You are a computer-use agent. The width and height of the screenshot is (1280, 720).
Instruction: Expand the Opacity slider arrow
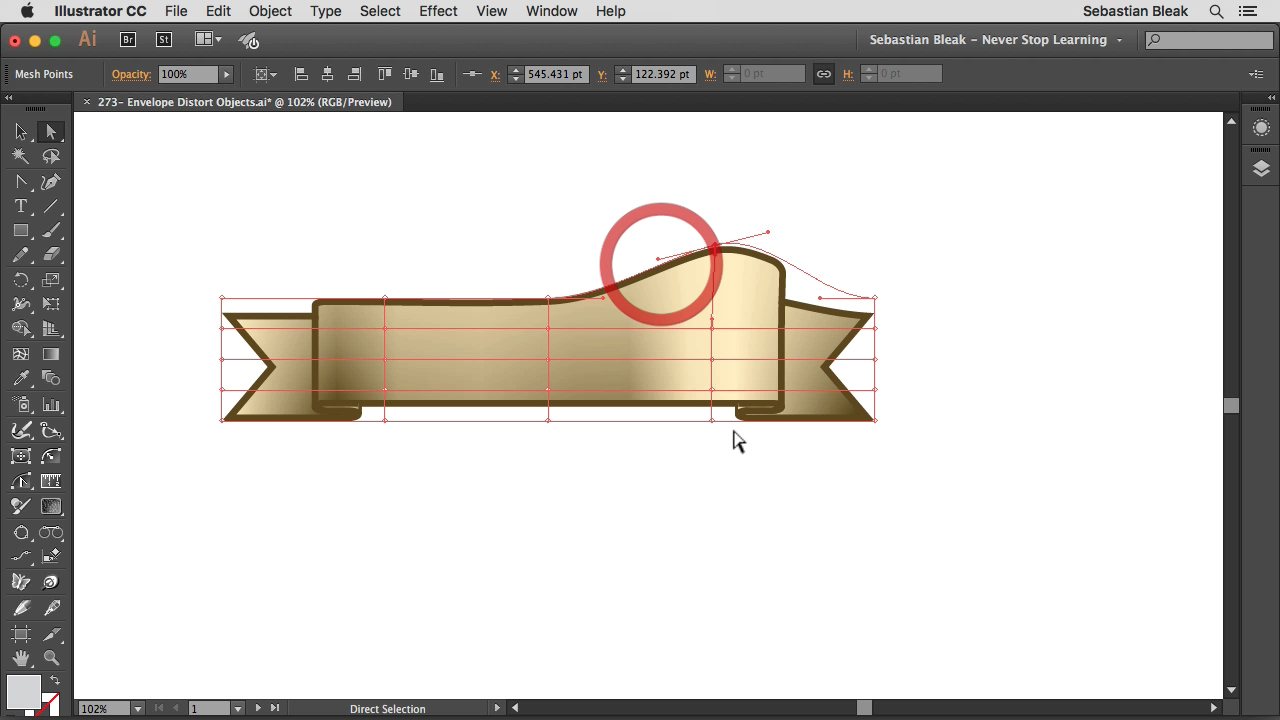(x=227, y=74)
